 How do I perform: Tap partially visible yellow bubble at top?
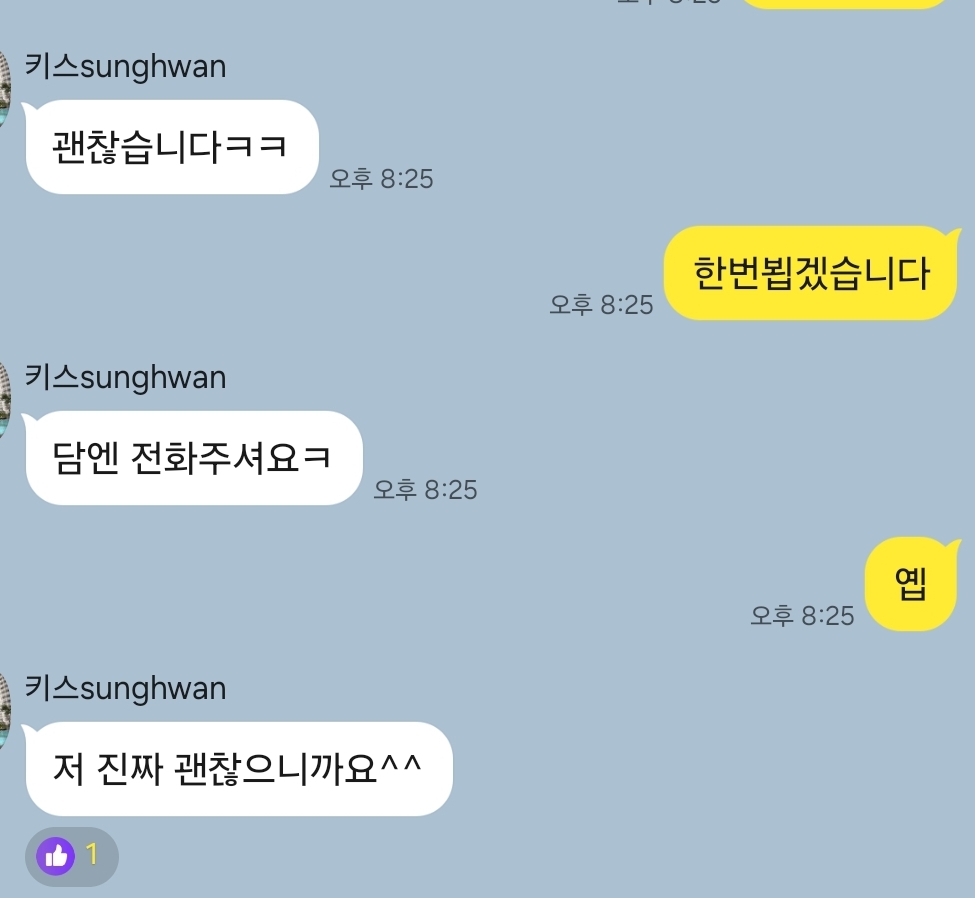click(846, 3)
